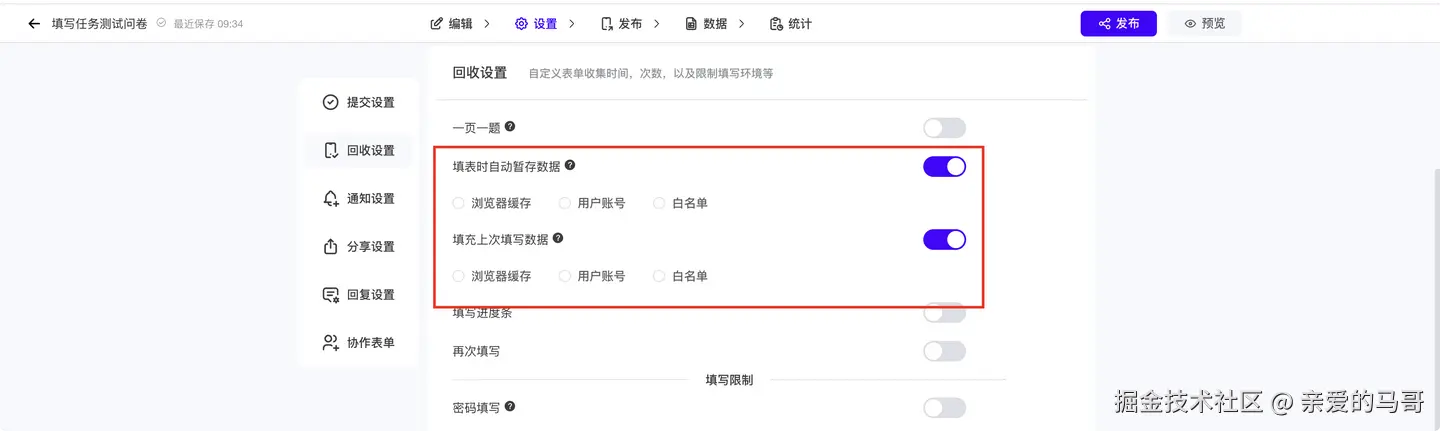Click help icon beside 密码填写
1440x431 pixels.
coord(510,407)
